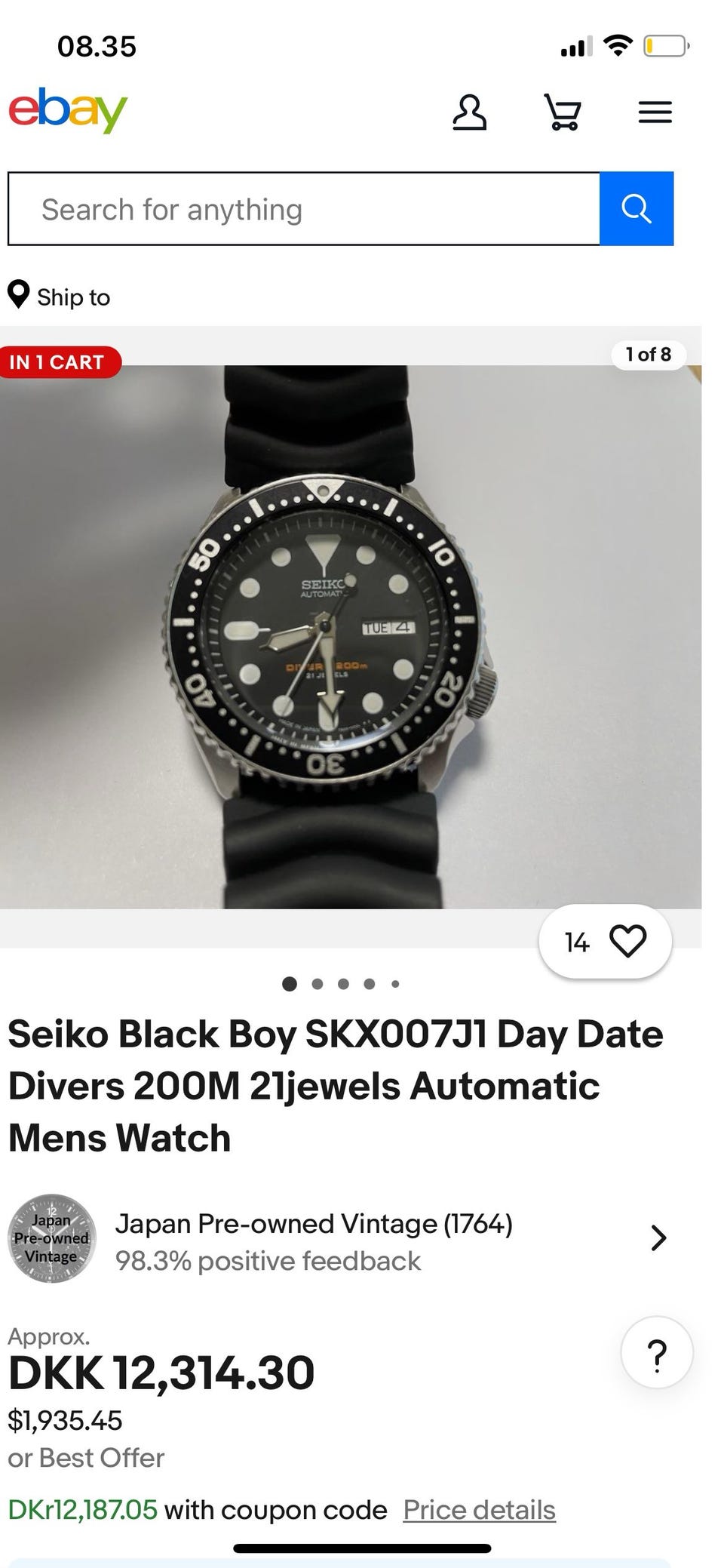
Task: Tap the Ship to location pin
Action: (x=18, y=295)
